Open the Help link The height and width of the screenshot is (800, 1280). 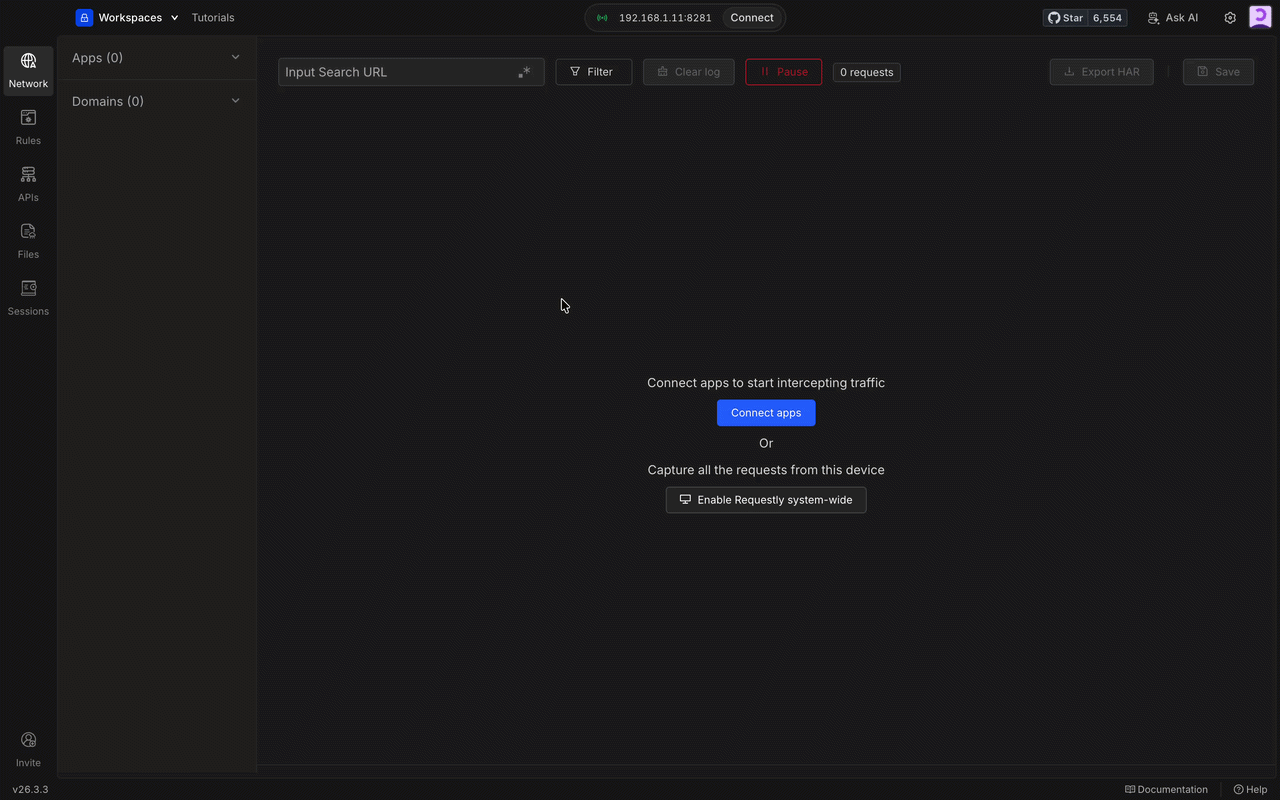[x=1250, y=790]
